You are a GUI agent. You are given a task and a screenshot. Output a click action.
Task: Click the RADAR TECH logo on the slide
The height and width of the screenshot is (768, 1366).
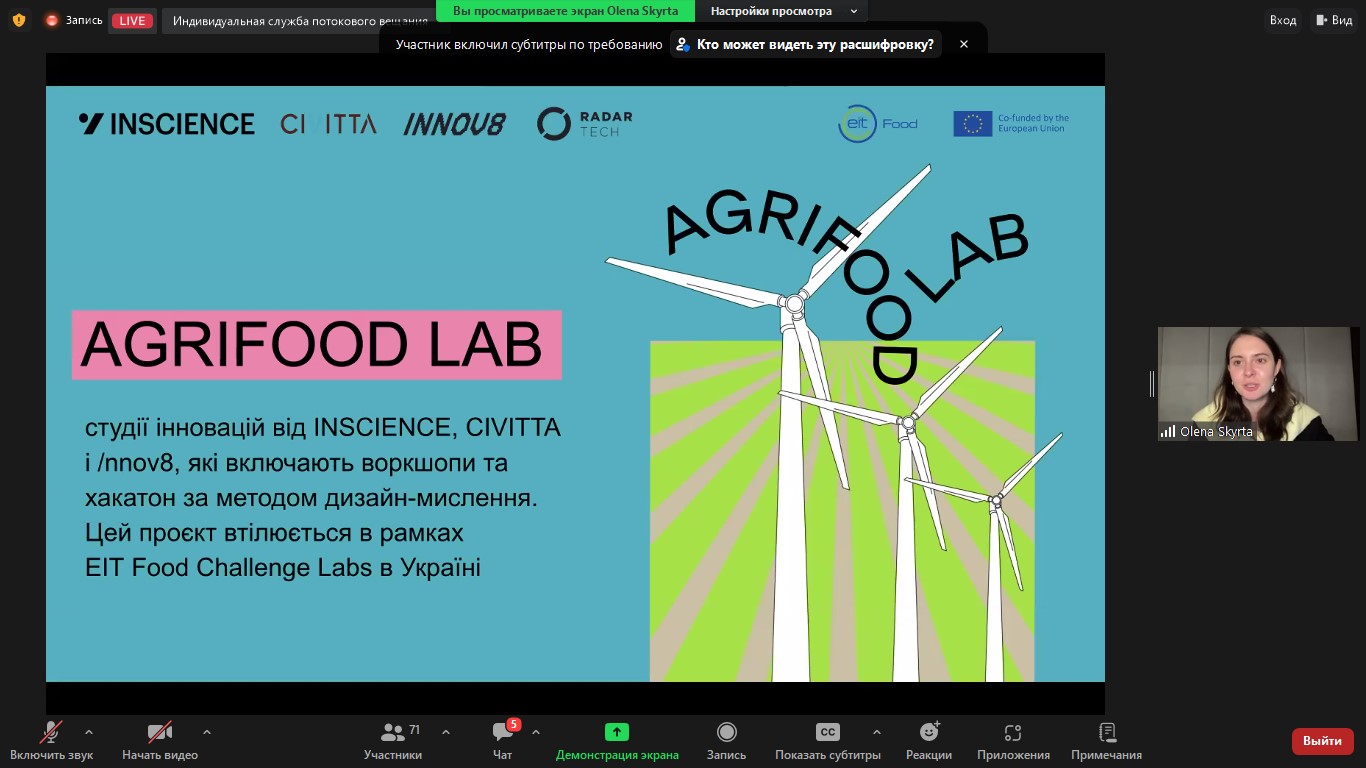(x=585, y=124)
